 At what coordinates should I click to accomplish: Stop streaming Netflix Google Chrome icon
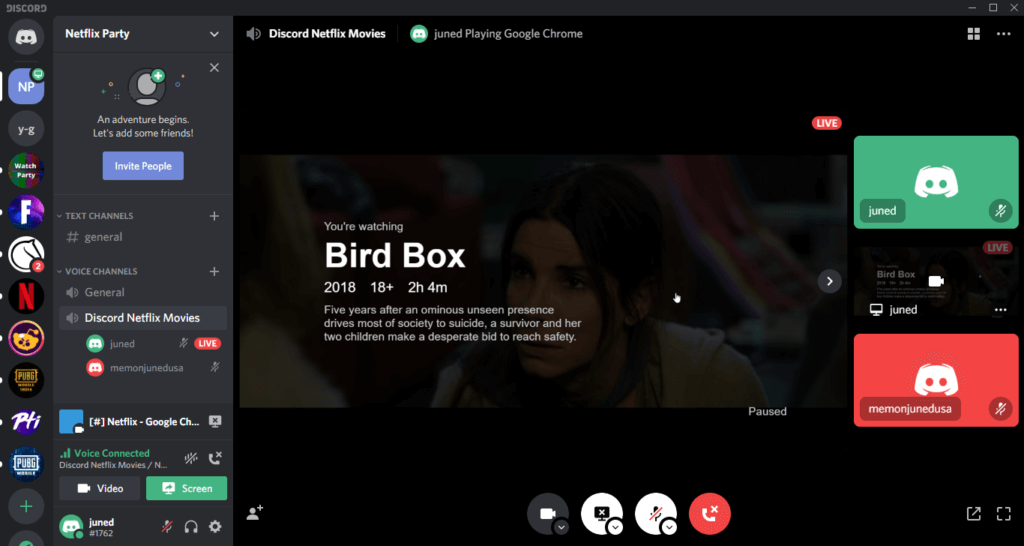pyautogui.click(x=215, y=422)
